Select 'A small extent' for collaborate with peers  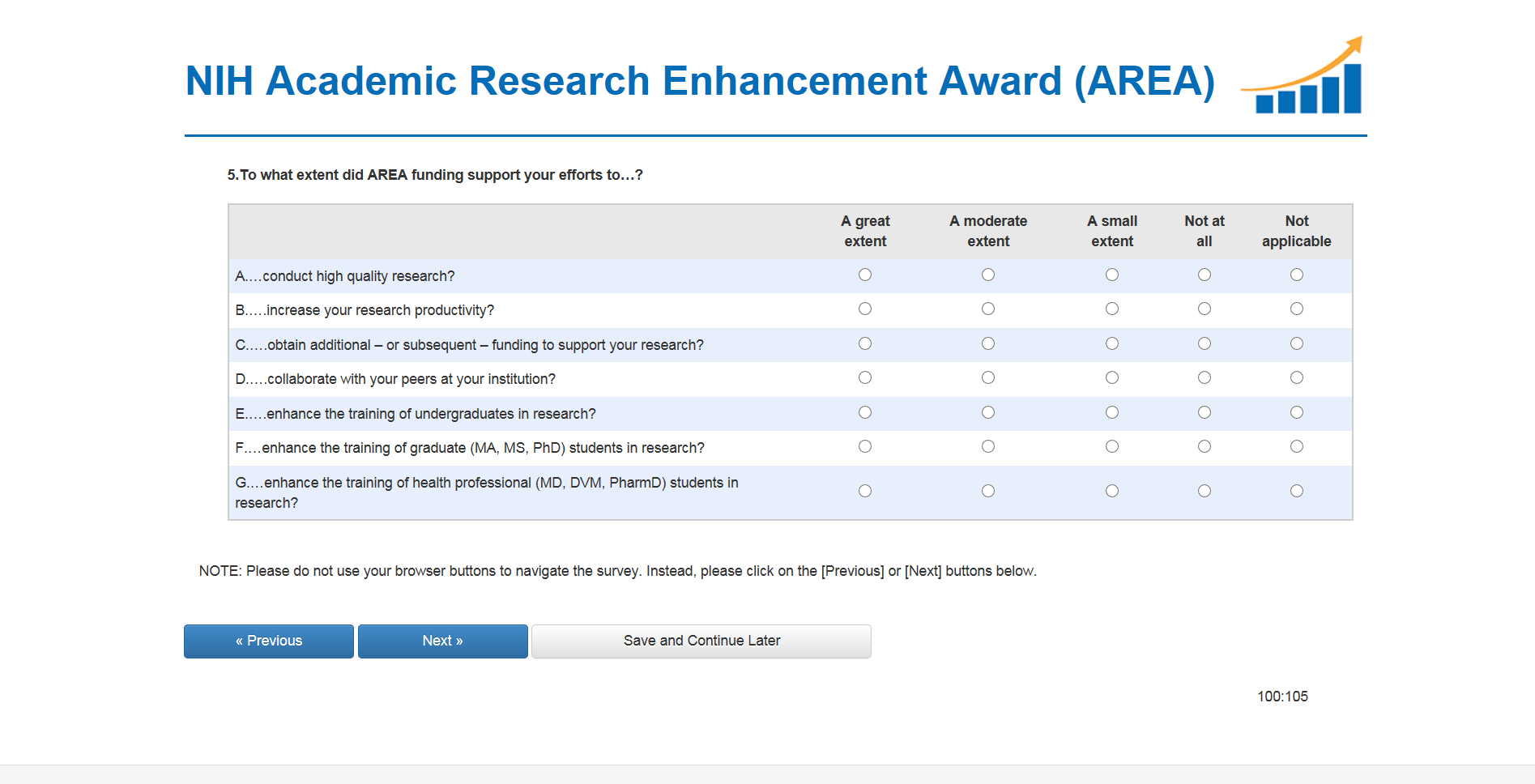1112,378
